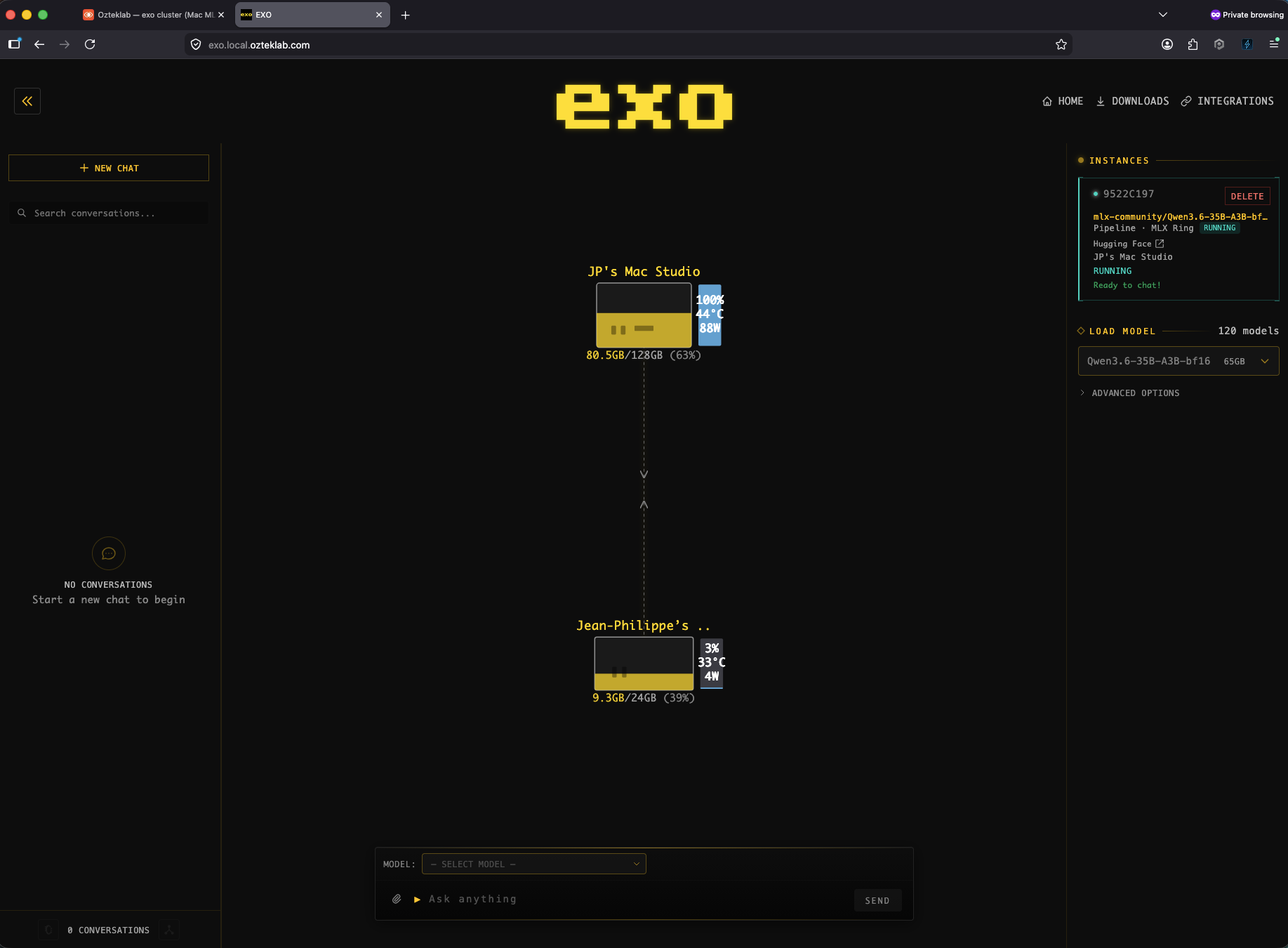The width and height of the screenshot is (1288, 948).
Task: Click the Send button
Action: [877, 900]
